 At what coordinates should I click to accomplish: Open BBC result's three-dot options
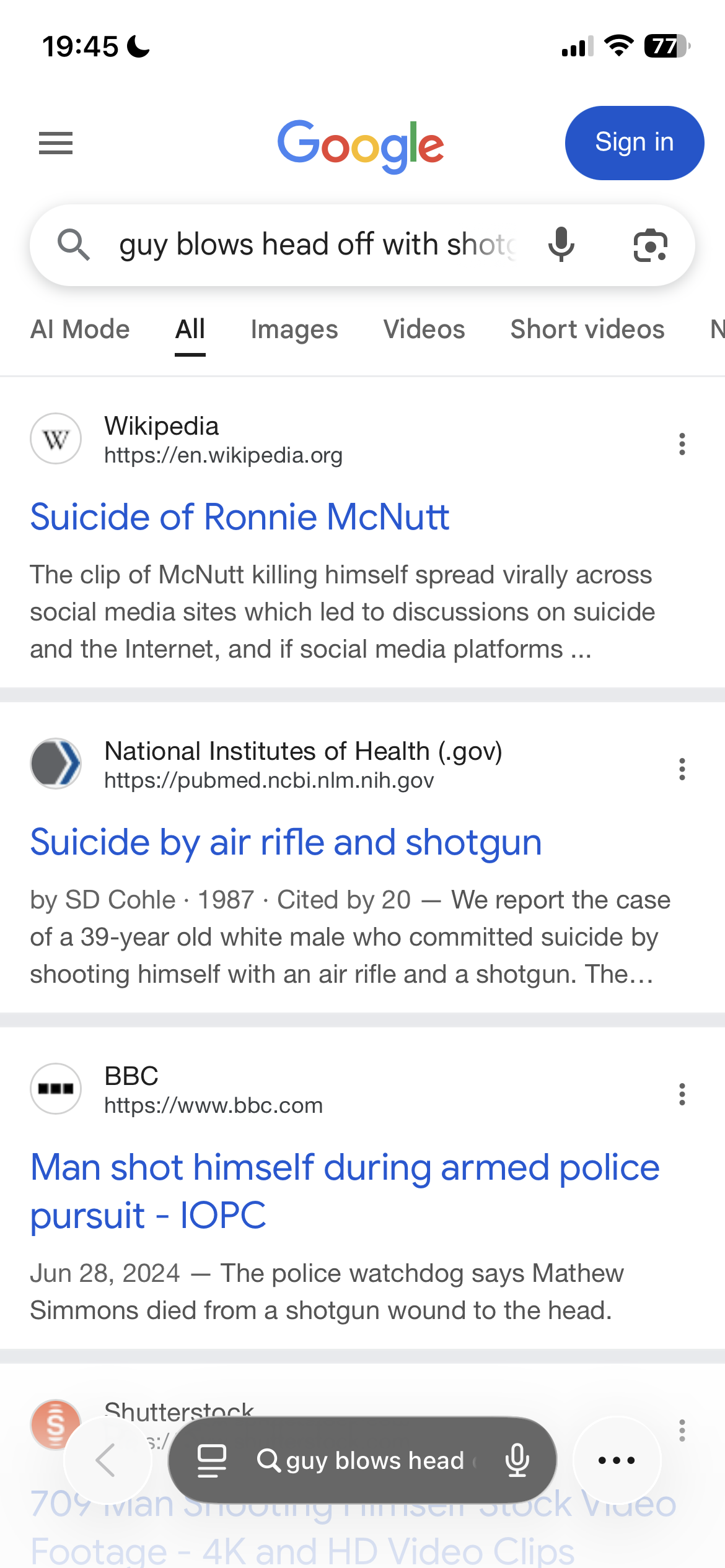click(682, 1094)
